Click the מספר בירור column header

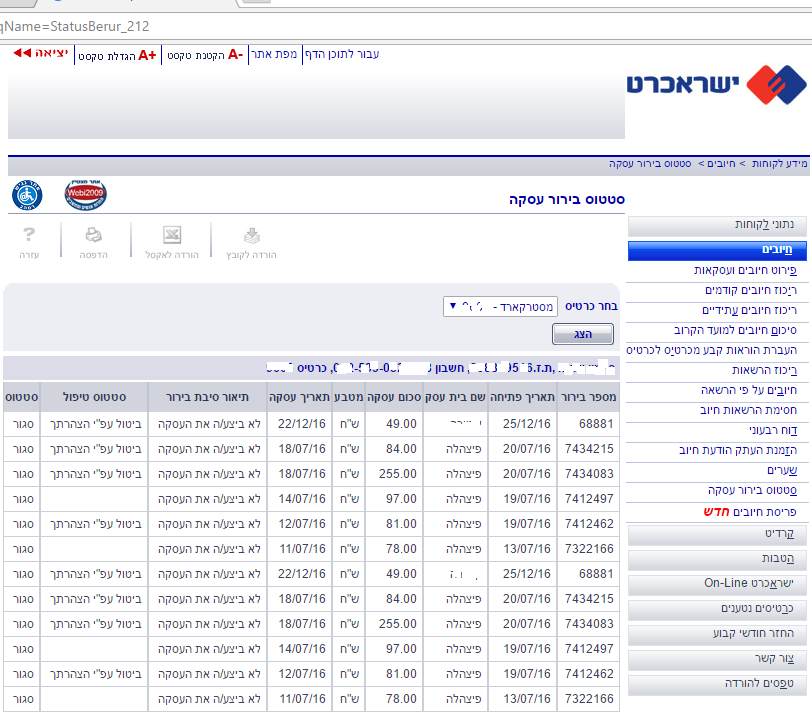pyautogui.click(x=589, y=397)
